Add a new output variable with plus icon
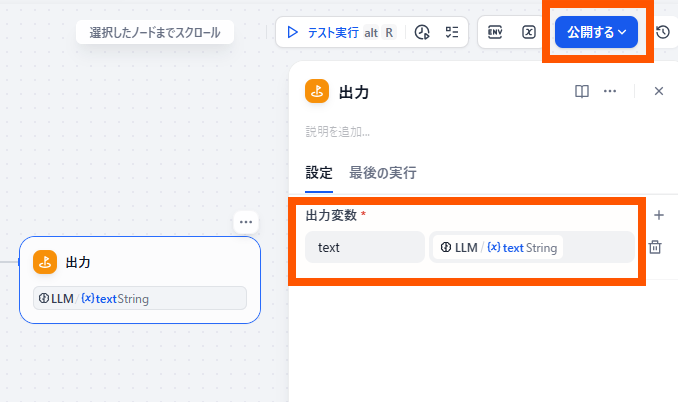 click(658, 215)
